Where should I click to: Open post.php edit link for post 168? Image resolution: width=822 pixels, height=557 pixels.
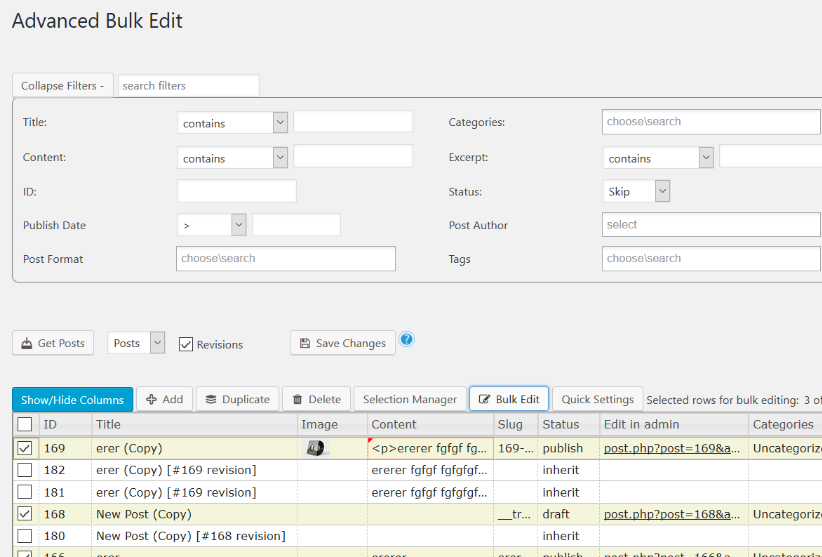(672, 514)
